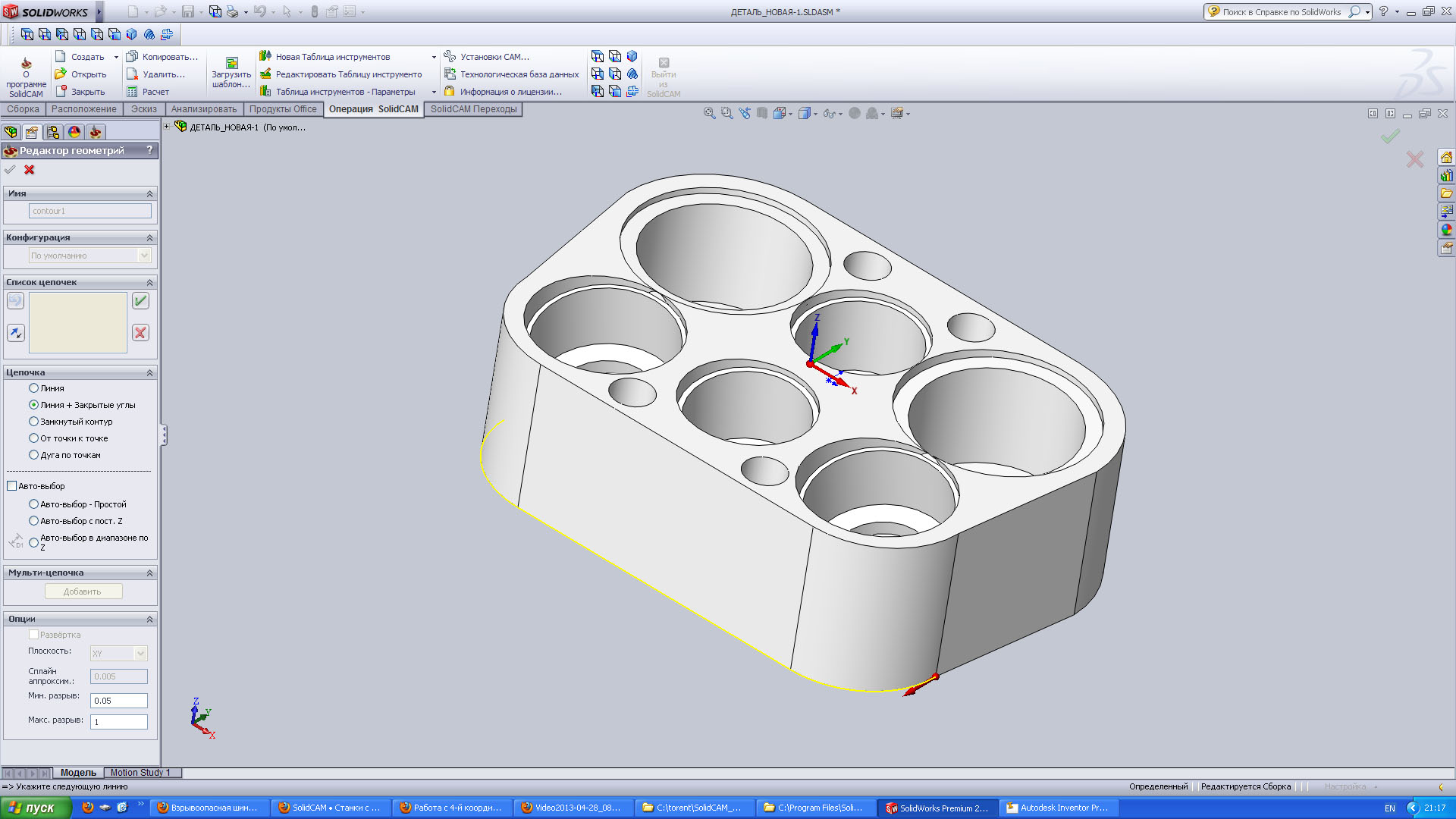This screenshot has height=819, width=1456.
Task: Open Autodesk Inventor from Windows taskbar
Action: tap(1057, 808)
